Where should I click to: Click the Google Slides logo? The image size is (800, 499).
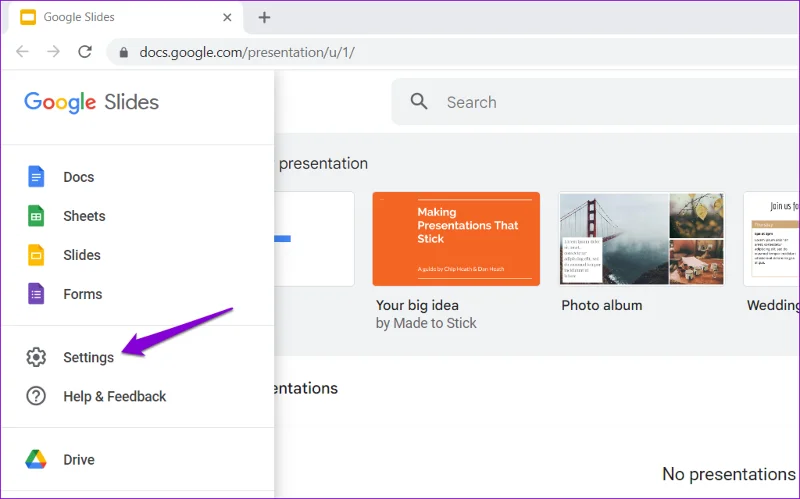coord(91,102)
